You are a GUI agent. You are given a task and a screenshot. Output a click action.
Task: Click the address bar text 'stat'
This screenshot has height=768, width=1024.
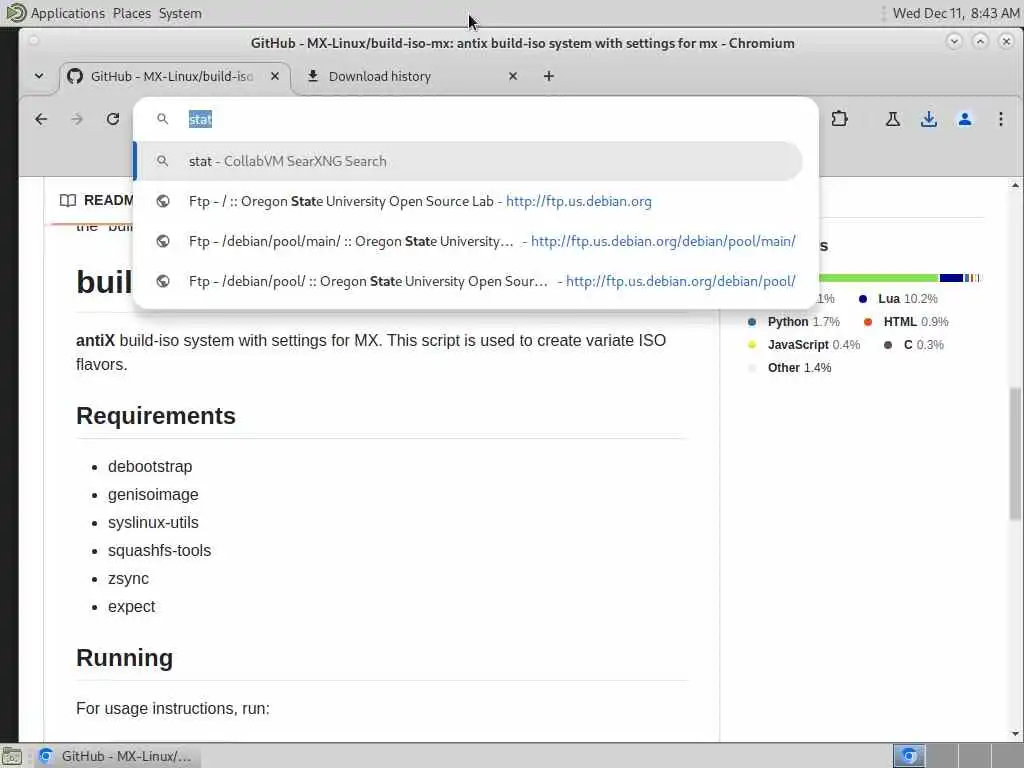tap(200, 120)
